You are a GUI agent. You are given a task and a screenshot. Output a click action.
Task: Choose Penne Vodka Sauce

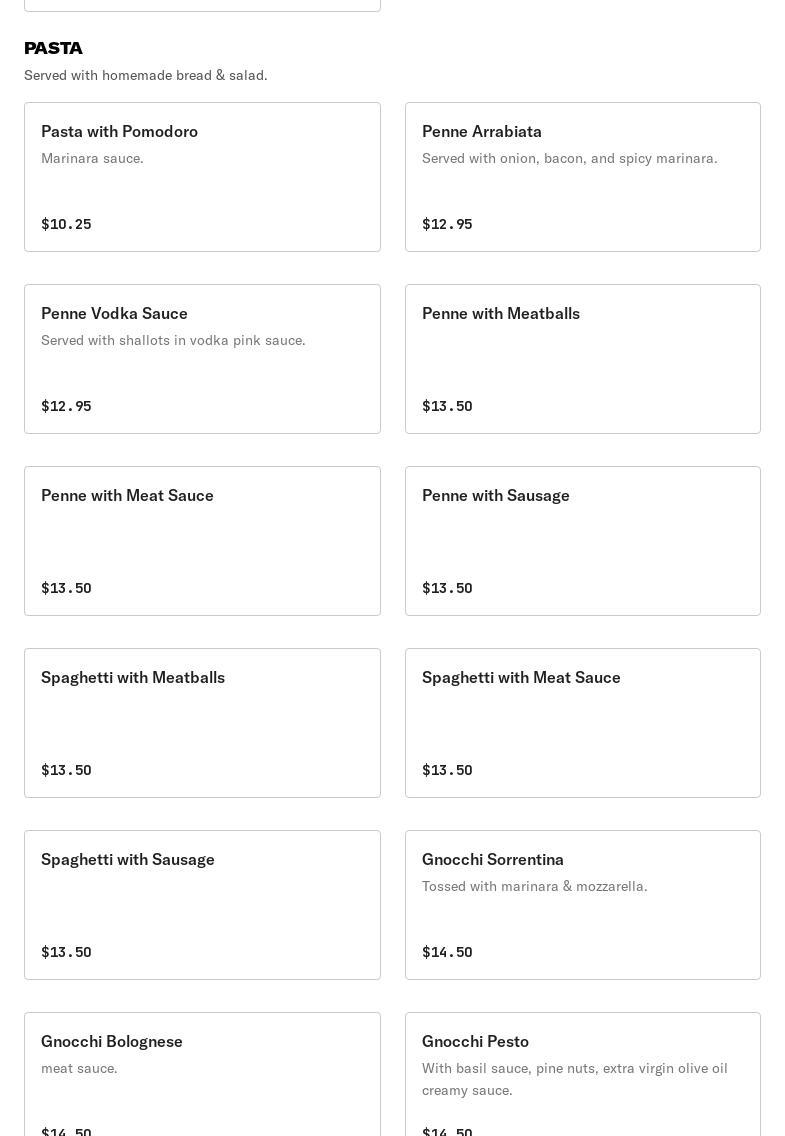202,359
